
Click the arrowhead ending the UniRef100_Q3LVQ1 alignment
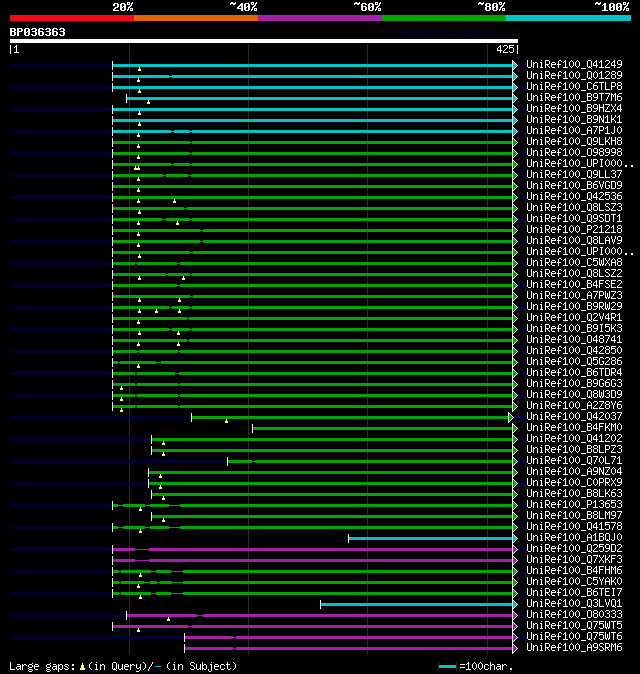[x=515, y=604]
